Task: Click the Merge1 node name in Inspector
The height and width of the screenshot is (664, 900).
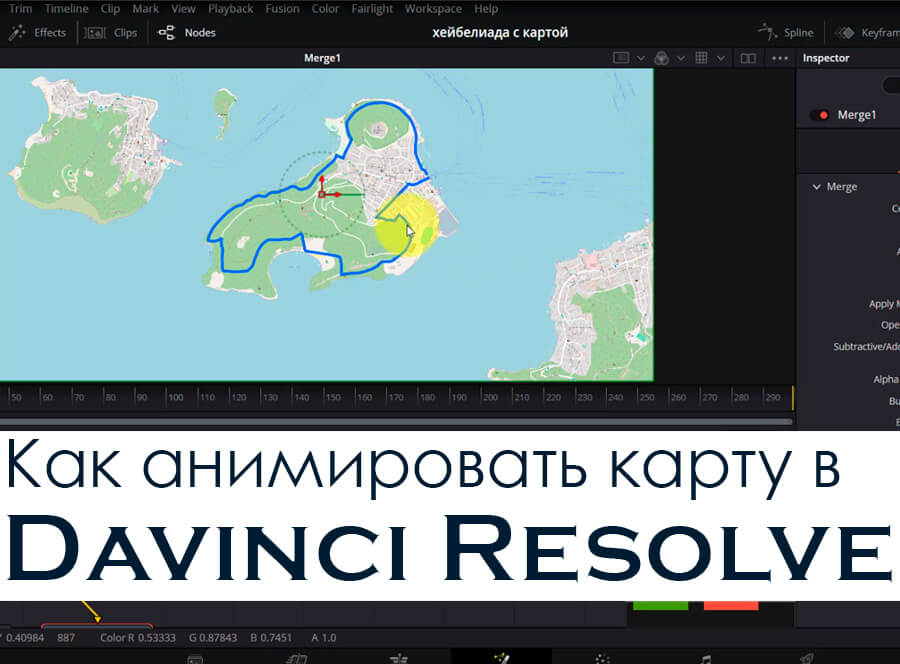Action: click(857, 115)
